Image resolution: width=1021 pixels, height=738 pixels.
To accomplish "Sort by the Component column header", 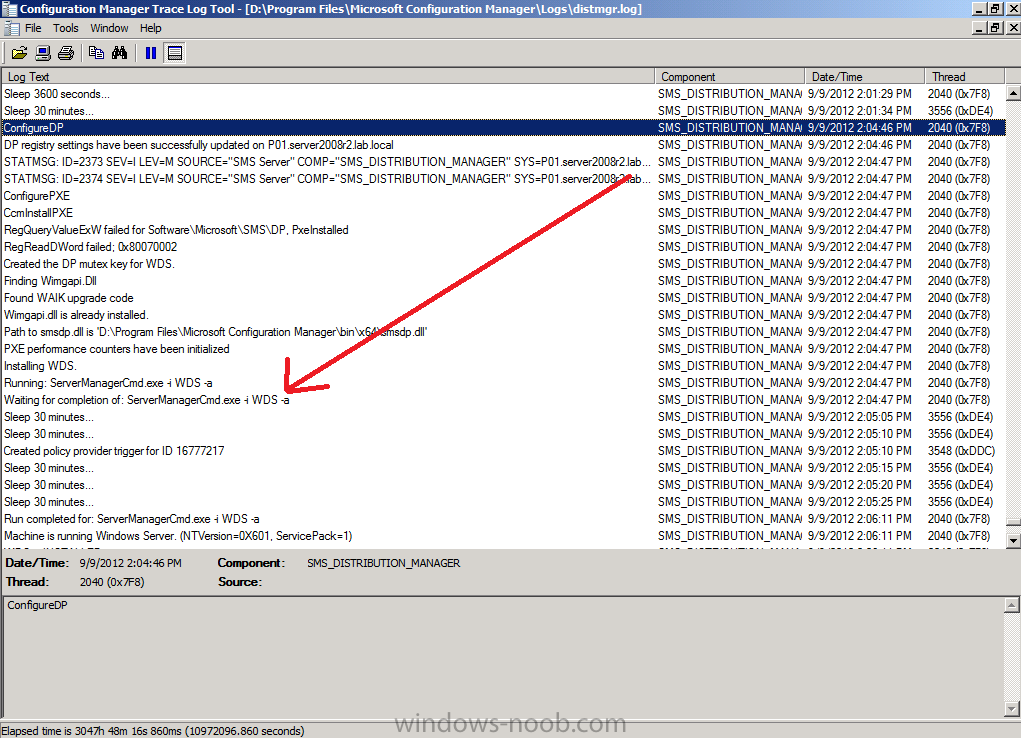I will pyautogui.click(x=729, y=76).
